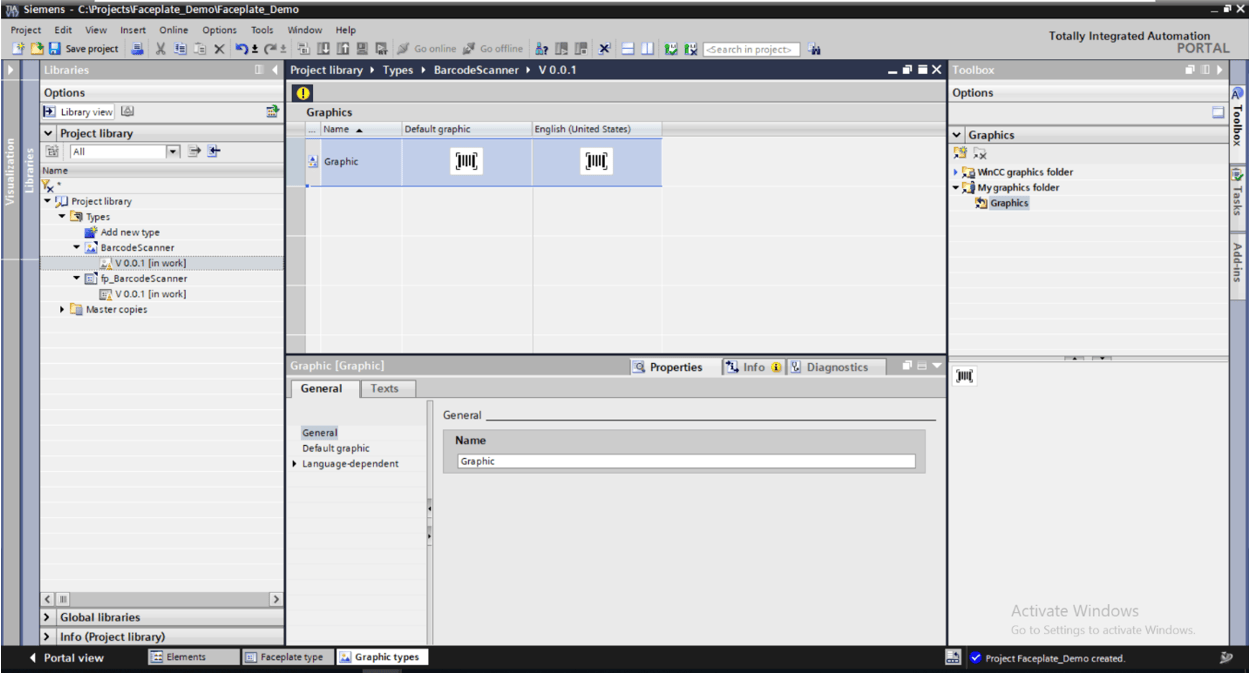Click the New project toolbar icon

[x=18, y=48]
